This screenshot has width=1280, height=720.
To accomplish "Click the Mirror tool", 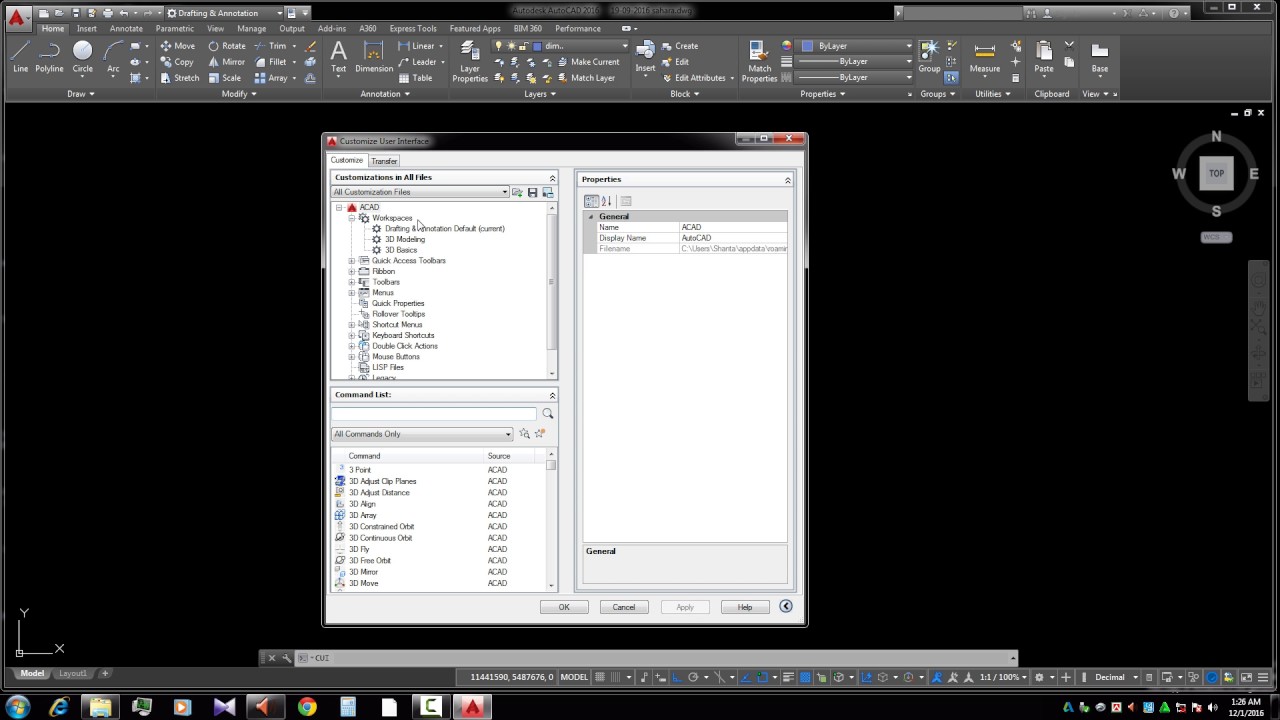I will point(226,62).
